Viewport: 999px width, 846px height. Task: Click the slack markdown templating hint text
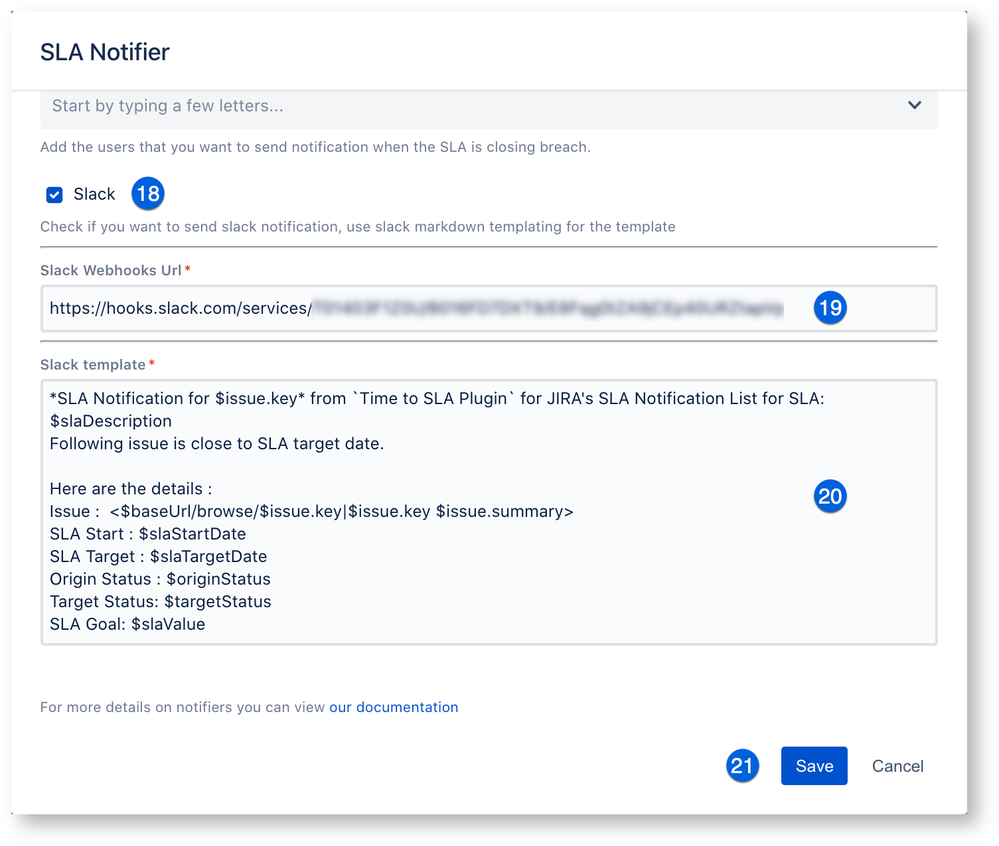[357, 227]
